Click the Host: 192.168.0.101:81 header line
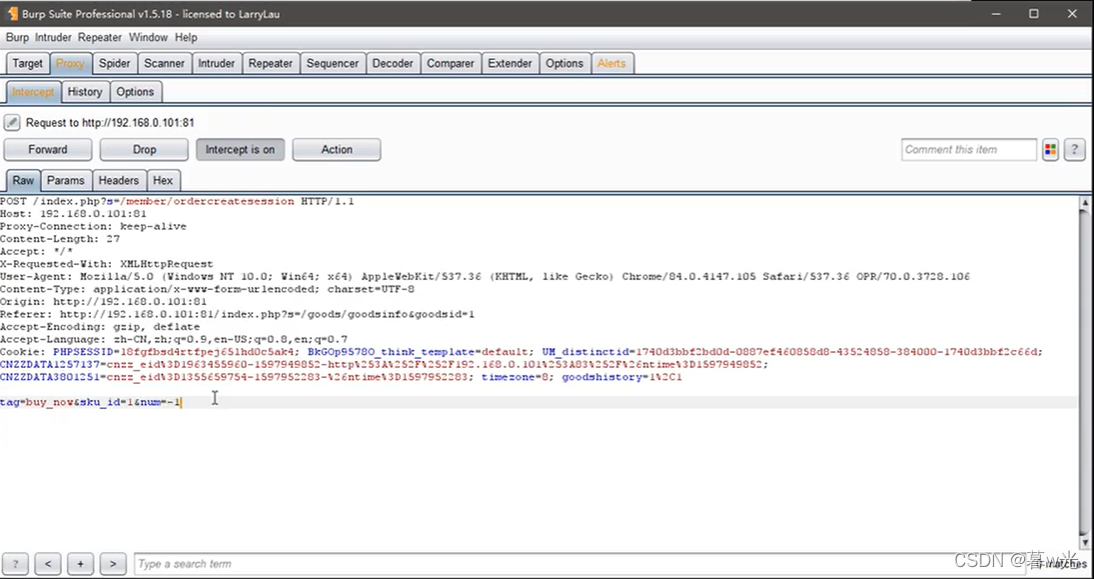 [73, 213]
